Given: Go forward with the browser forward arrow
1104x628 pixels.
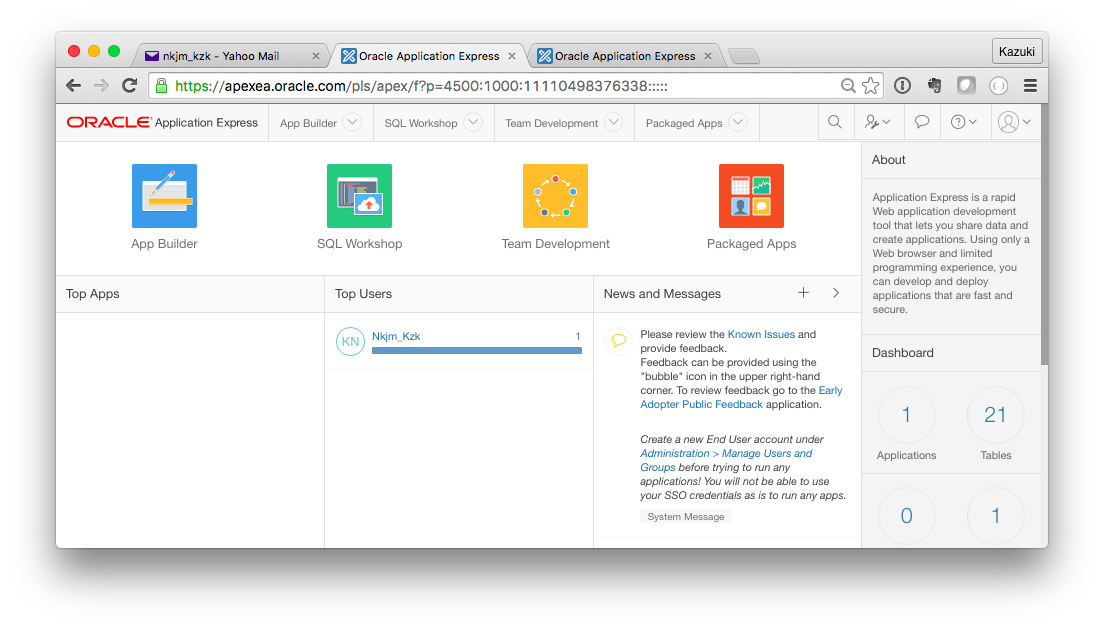Looking at the screenshot, I should (x=101, y=86).
